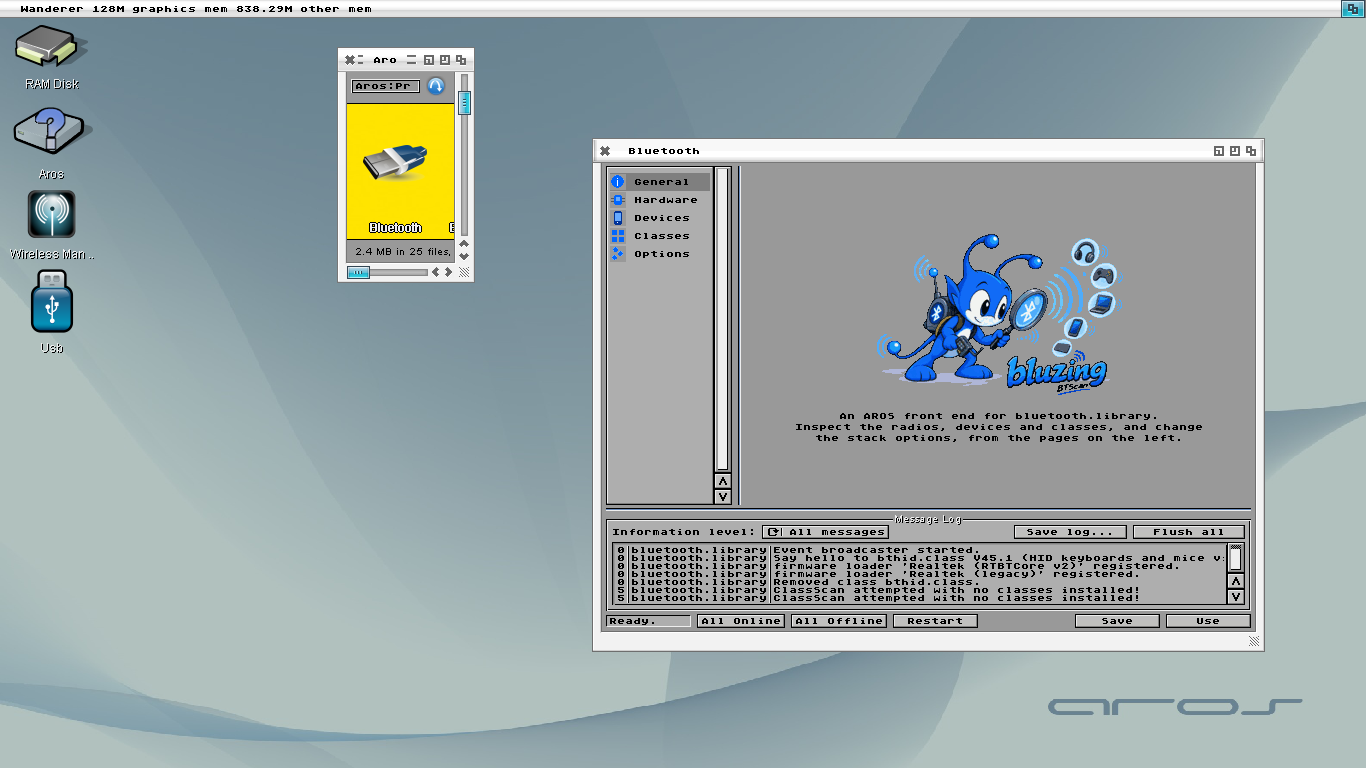This screenshot has height=768, width=1366.
Task: Click the vertical scrollbar thumb in Aro window
Action: click(464, 102)
